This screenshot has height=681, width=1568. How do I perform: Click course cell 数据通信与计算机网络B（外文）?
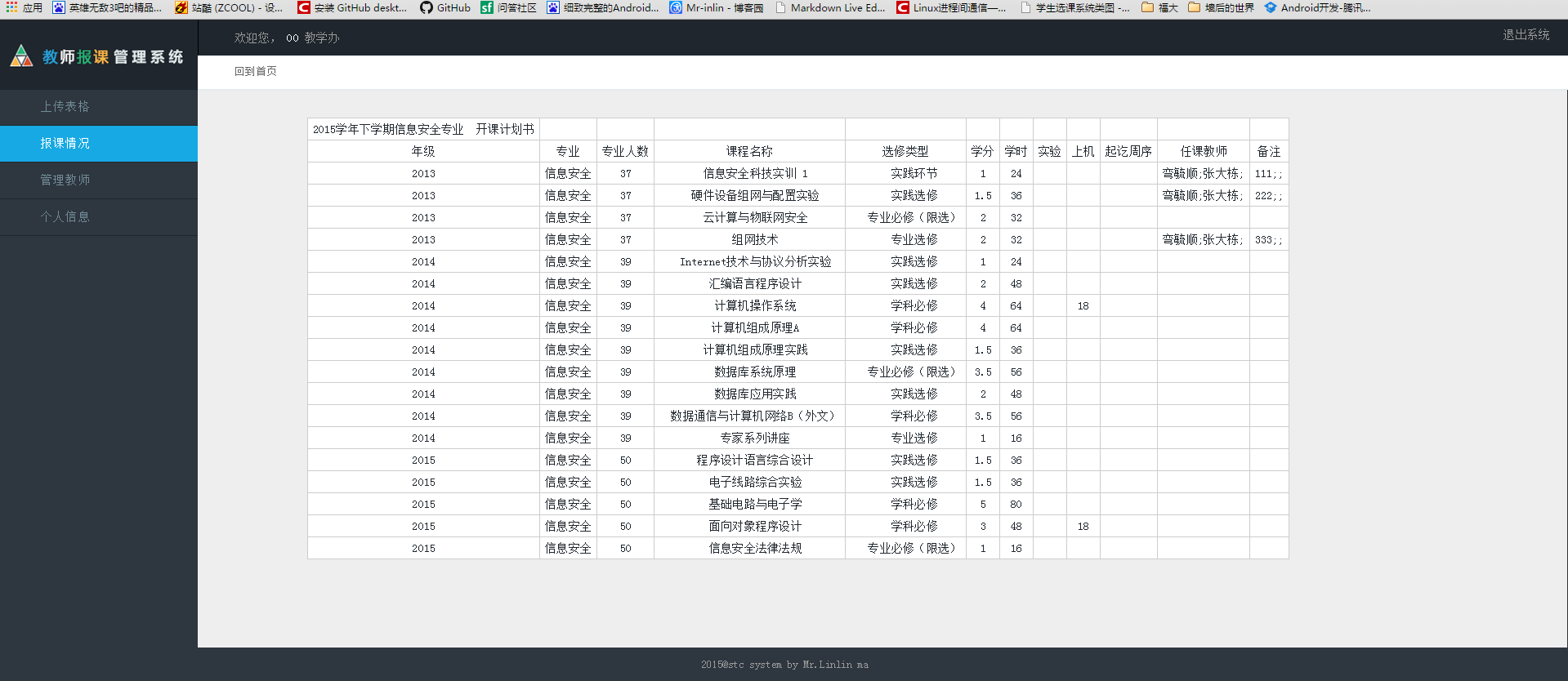749,416
